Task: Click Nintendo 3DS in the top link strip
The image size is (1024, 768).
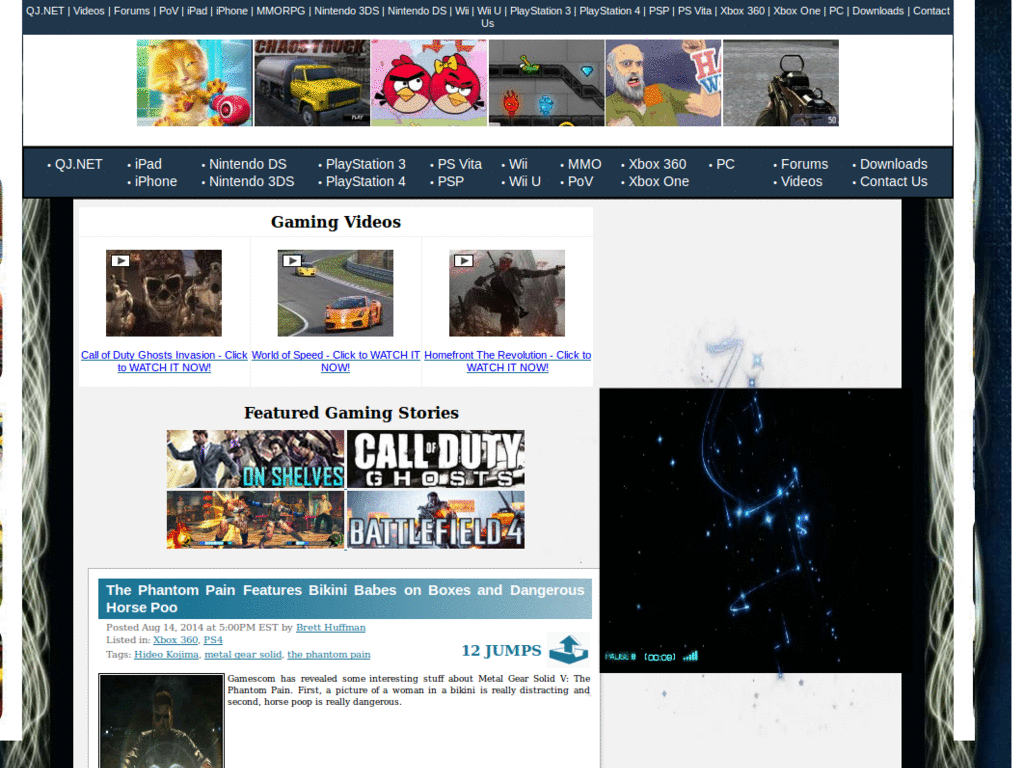Action: click(x=346, y=11)
